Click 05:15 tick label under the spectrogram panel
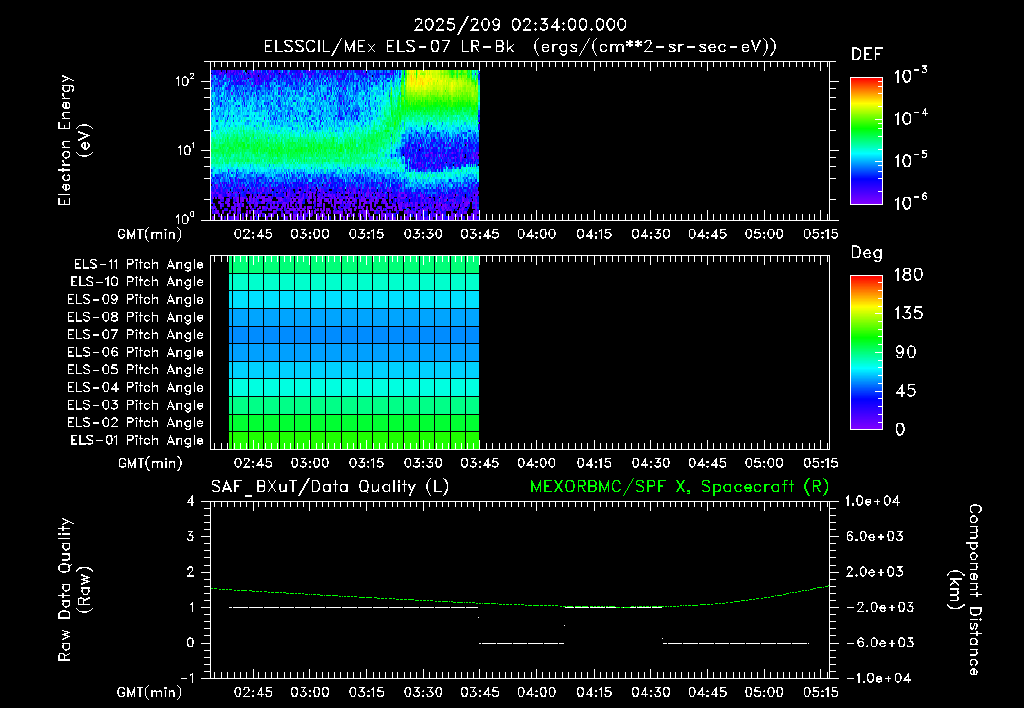Image resolution: width=1024 pixels, height=708 pixels. (820, 234)
